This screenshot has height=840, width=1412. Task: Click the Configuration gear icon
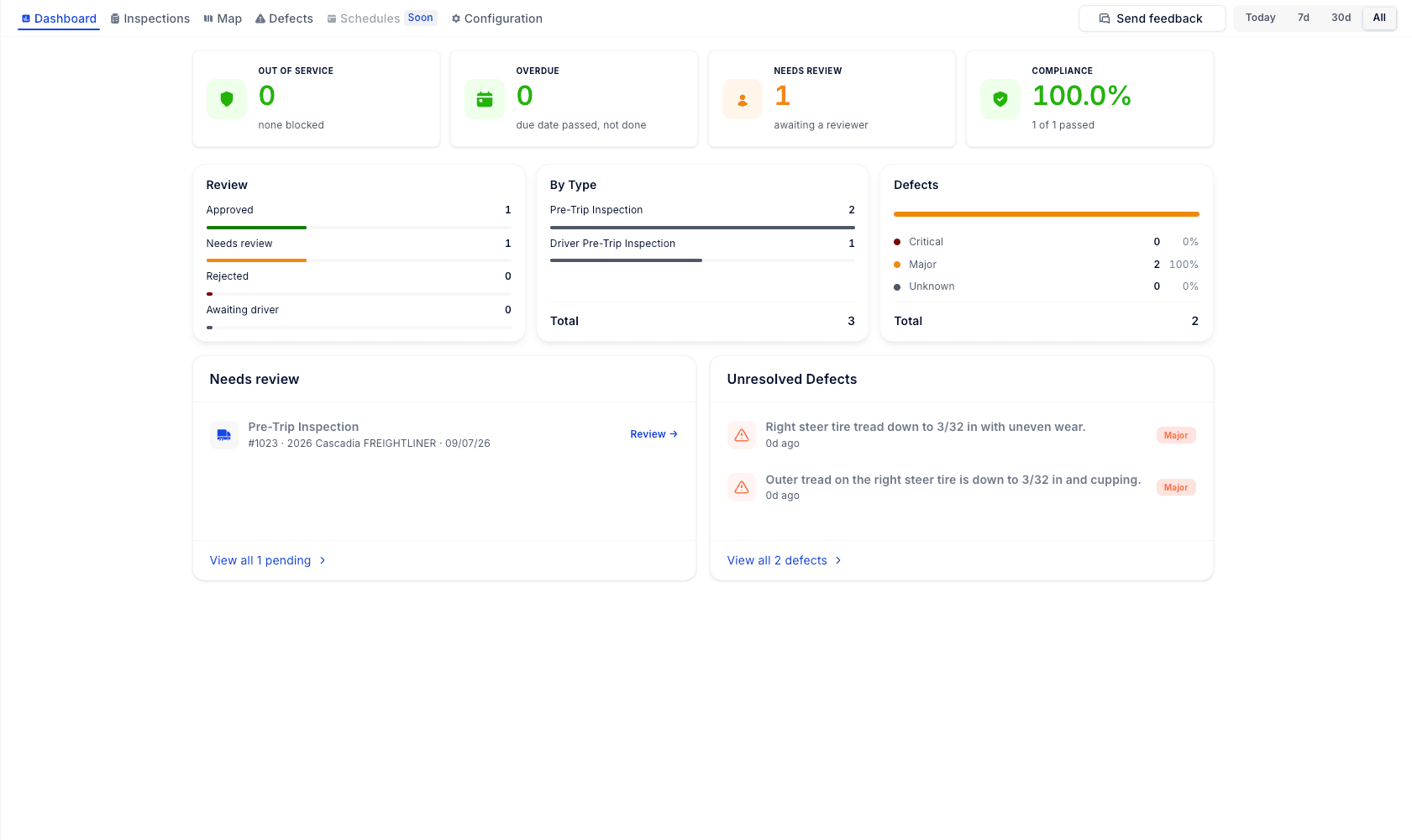click(456, 18)
